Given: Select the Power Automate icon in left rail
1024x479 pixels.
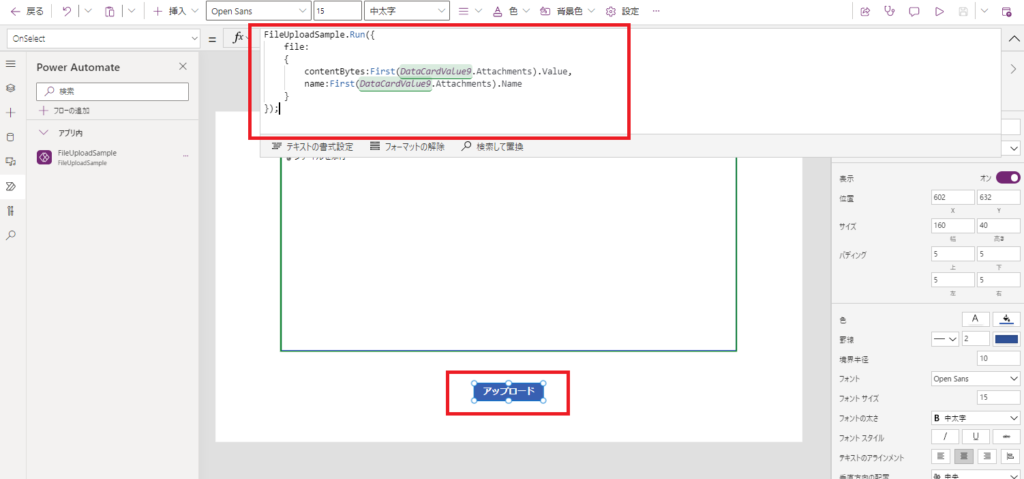Looking at the screenshot, I should click(x=10, y=186).
